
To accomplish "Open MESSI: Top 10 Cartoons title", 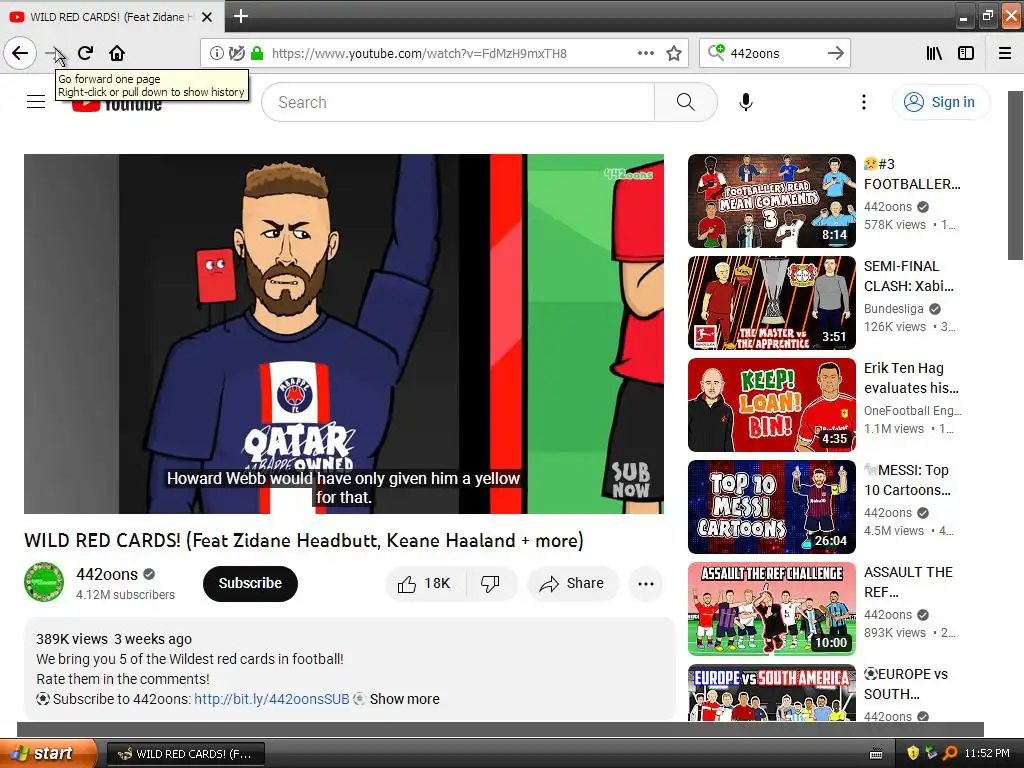I will point(907,480).
